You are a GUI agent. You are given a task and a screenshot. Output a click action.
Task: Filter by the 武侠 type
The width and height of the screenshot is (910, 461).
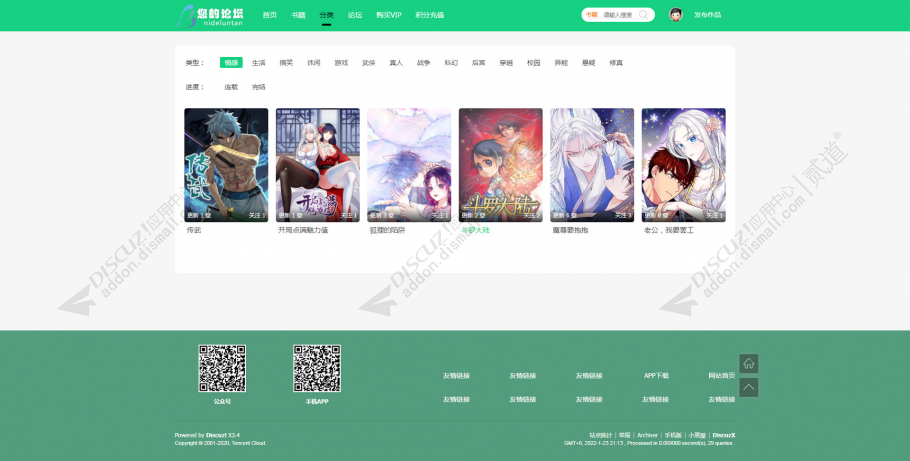[x=369, y=63]
